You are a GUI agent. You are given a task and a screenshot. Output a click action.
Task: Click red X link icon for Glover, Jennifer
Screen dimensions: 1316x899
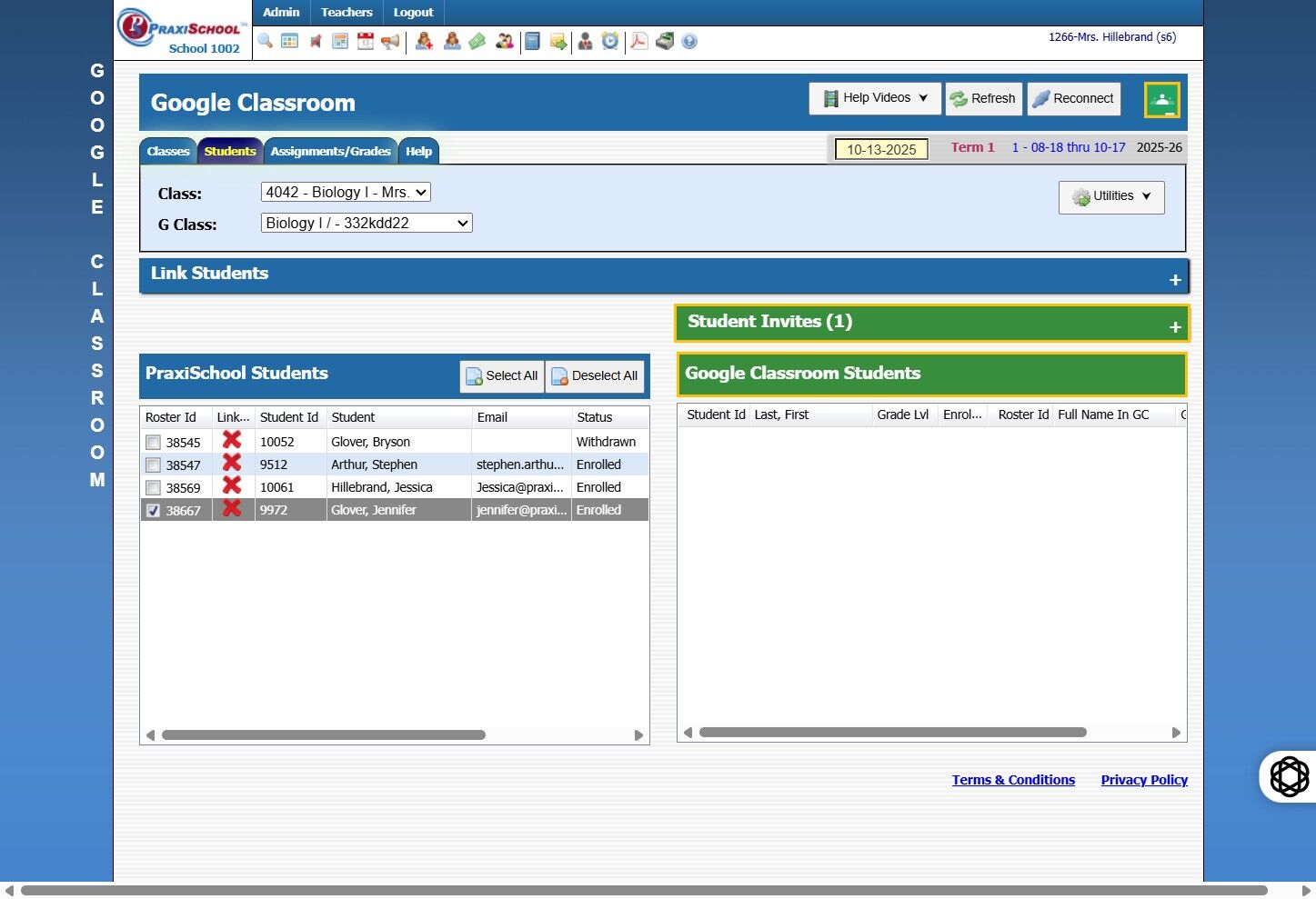point(232,508)
